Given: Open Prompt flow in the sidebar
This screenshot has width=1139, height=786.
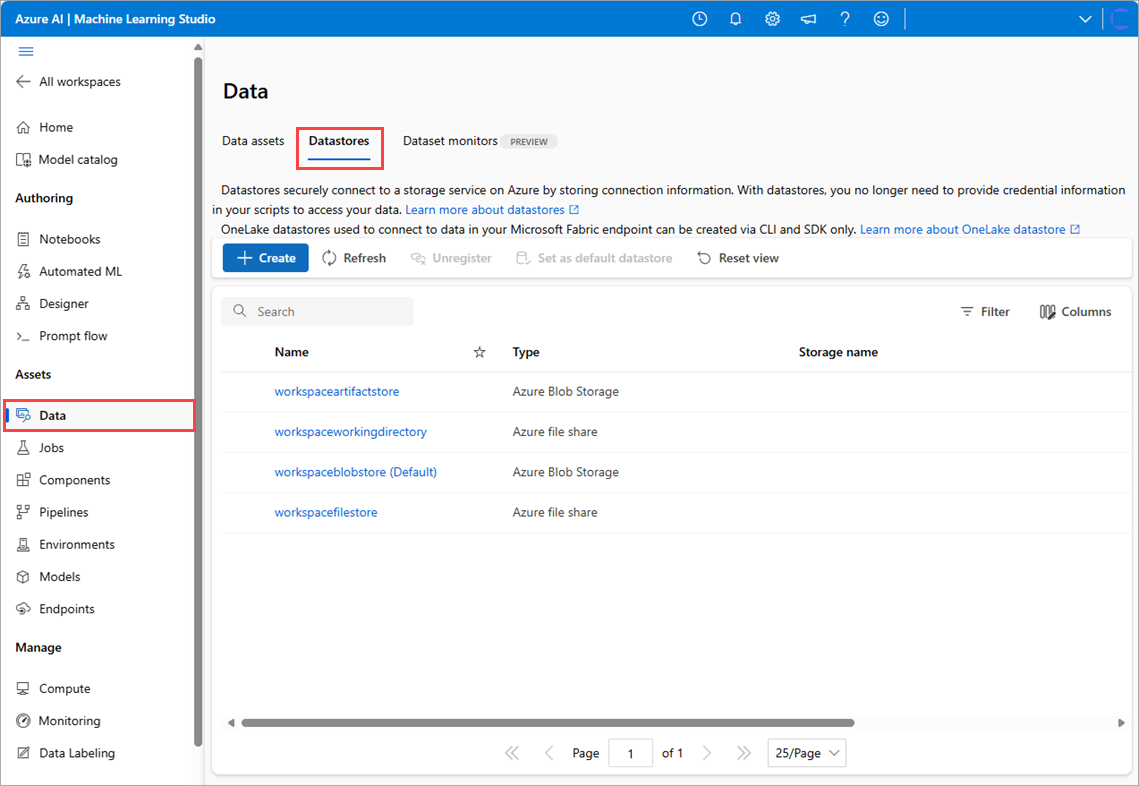Looking at the screenshot, I should point(62,336).
